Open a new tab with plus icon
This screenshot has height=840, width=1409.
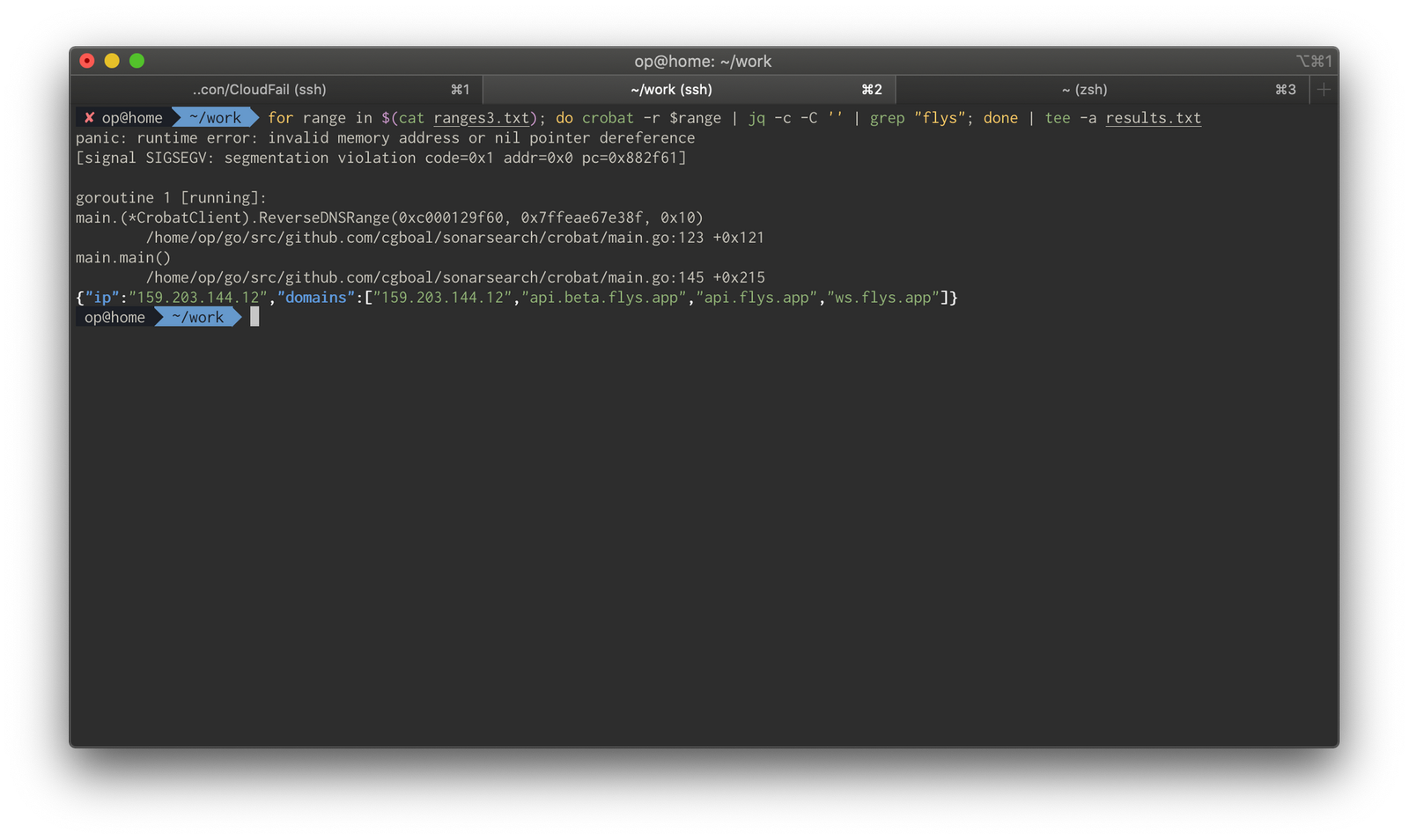[1324, 89]
